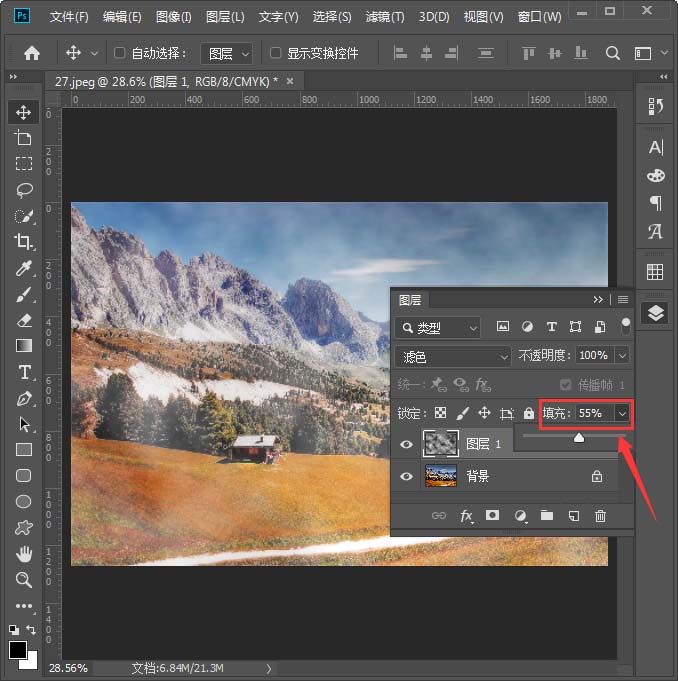Select the Lasso tool

coord(24,190)
